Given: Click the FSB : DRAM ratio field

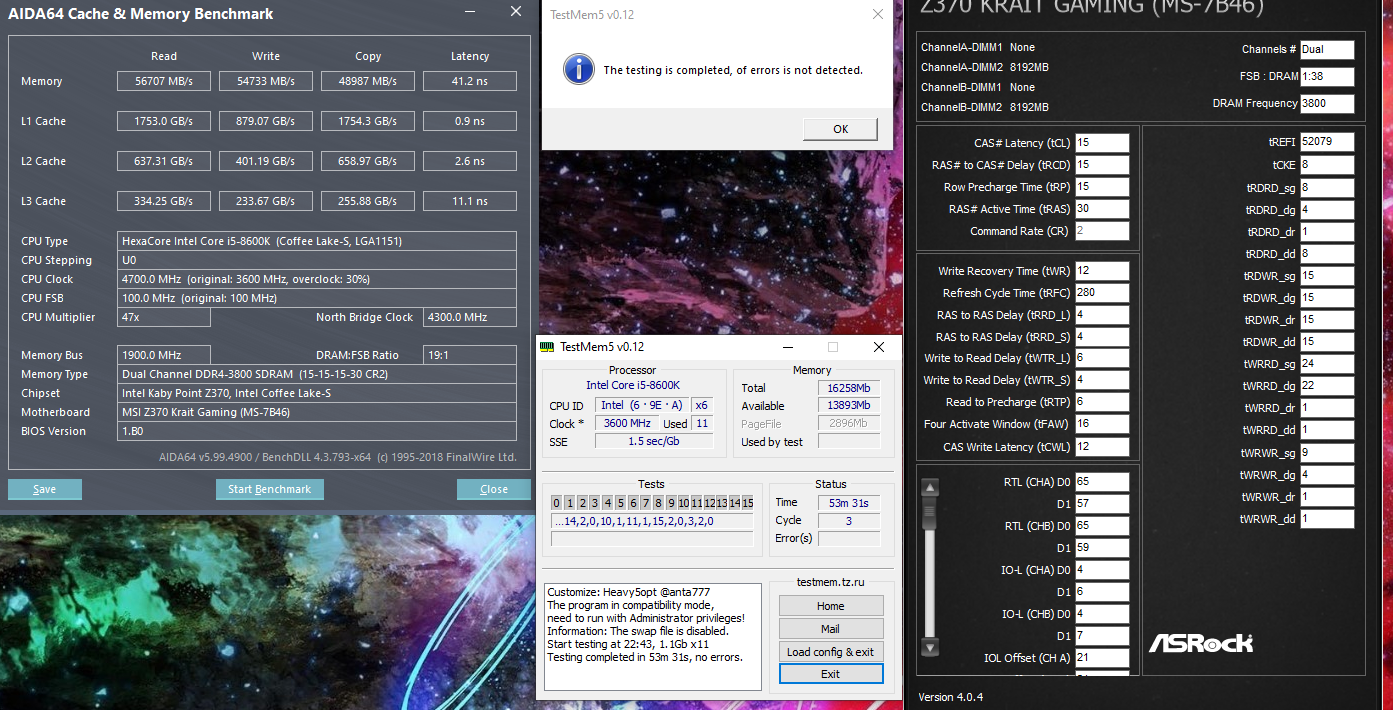Looking at the screenshot, I should 1327,76.
